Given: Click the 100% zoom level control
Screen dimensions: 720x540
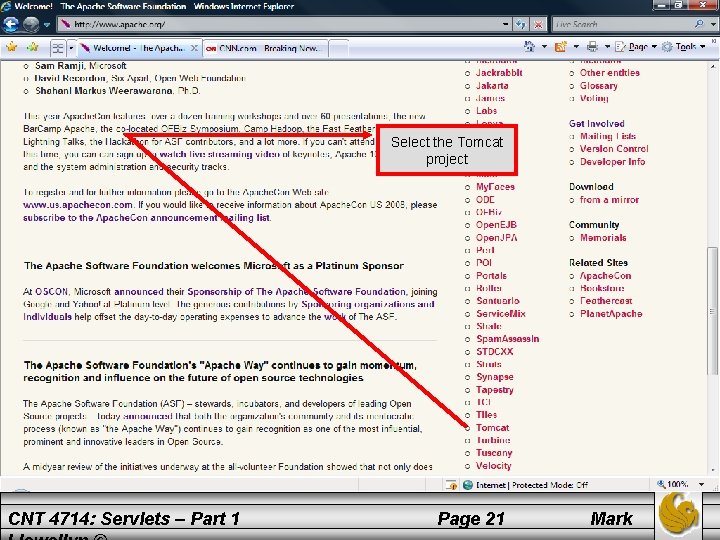Looking at the screenshot, I should pyautogui.click(x=680, y=484).
